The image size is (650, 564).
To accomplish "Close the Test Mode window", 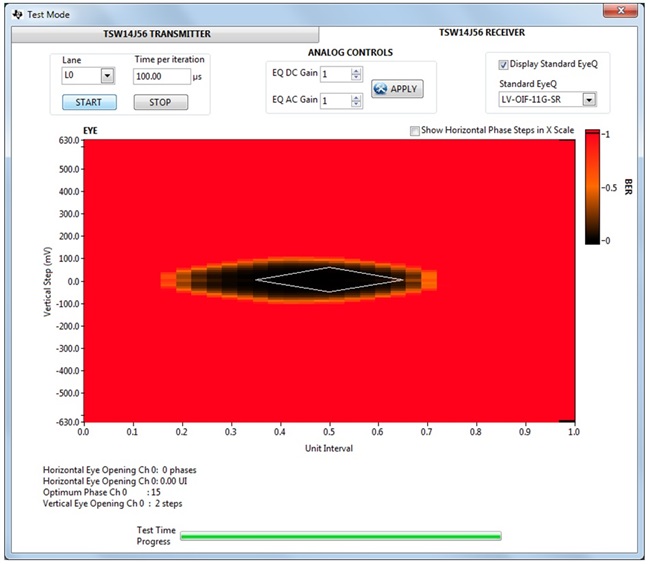I will pos(620,10).
